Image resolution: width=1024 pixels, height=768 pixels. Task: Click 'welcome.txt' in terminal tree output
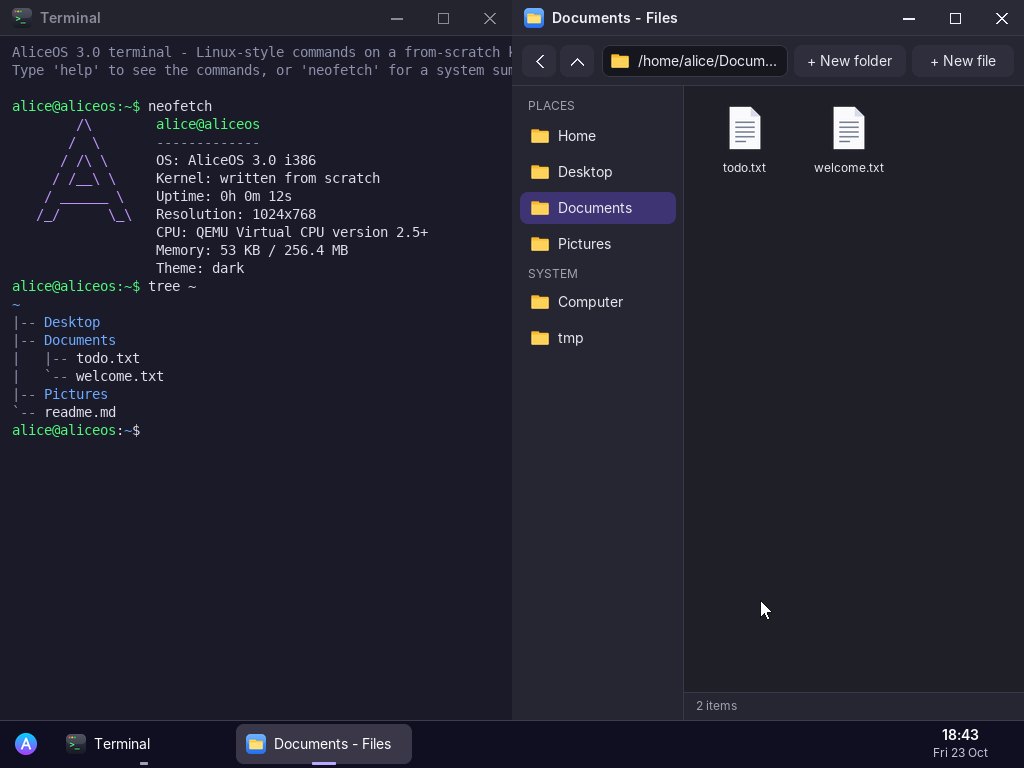[x=120, y=376]
